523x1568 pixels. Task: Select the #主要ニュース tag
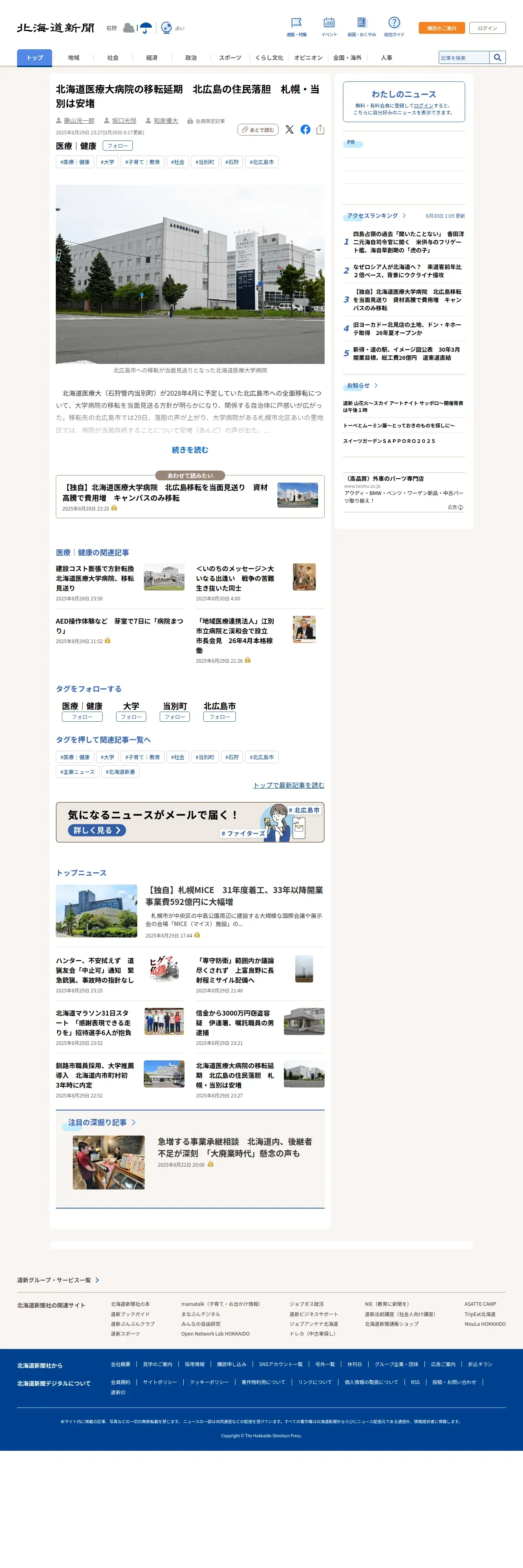[x=77, y=772]
